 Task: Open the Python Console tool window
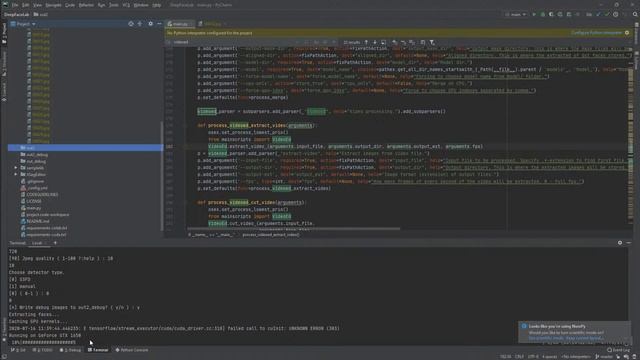(x=132, y=350)
